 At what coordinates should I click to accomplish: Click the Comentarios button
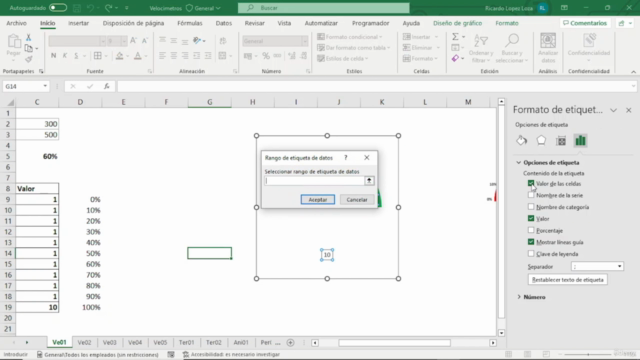585,23
